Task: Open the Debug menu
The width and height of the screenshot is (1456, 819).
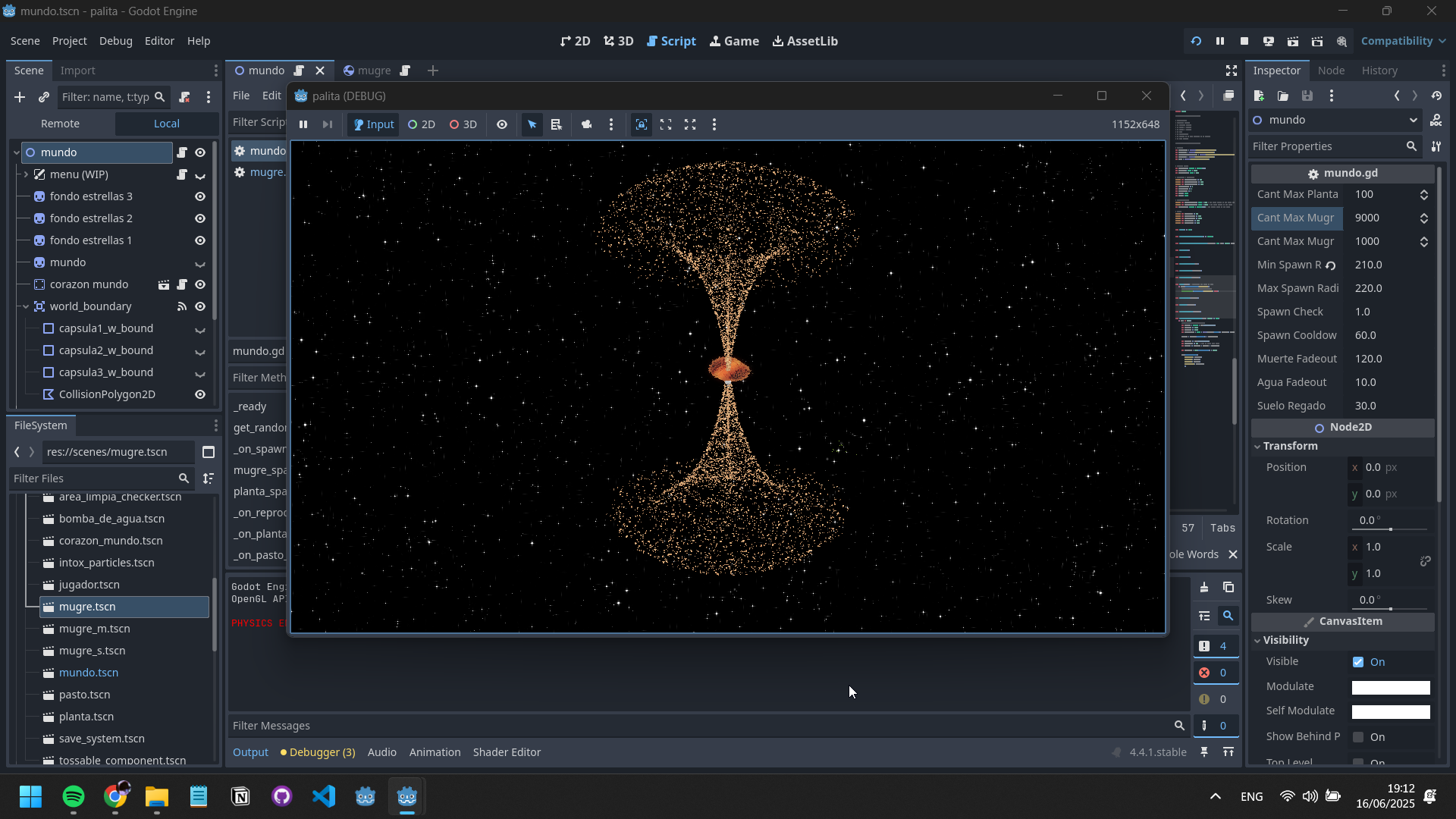Action: [x=115, y=41]
